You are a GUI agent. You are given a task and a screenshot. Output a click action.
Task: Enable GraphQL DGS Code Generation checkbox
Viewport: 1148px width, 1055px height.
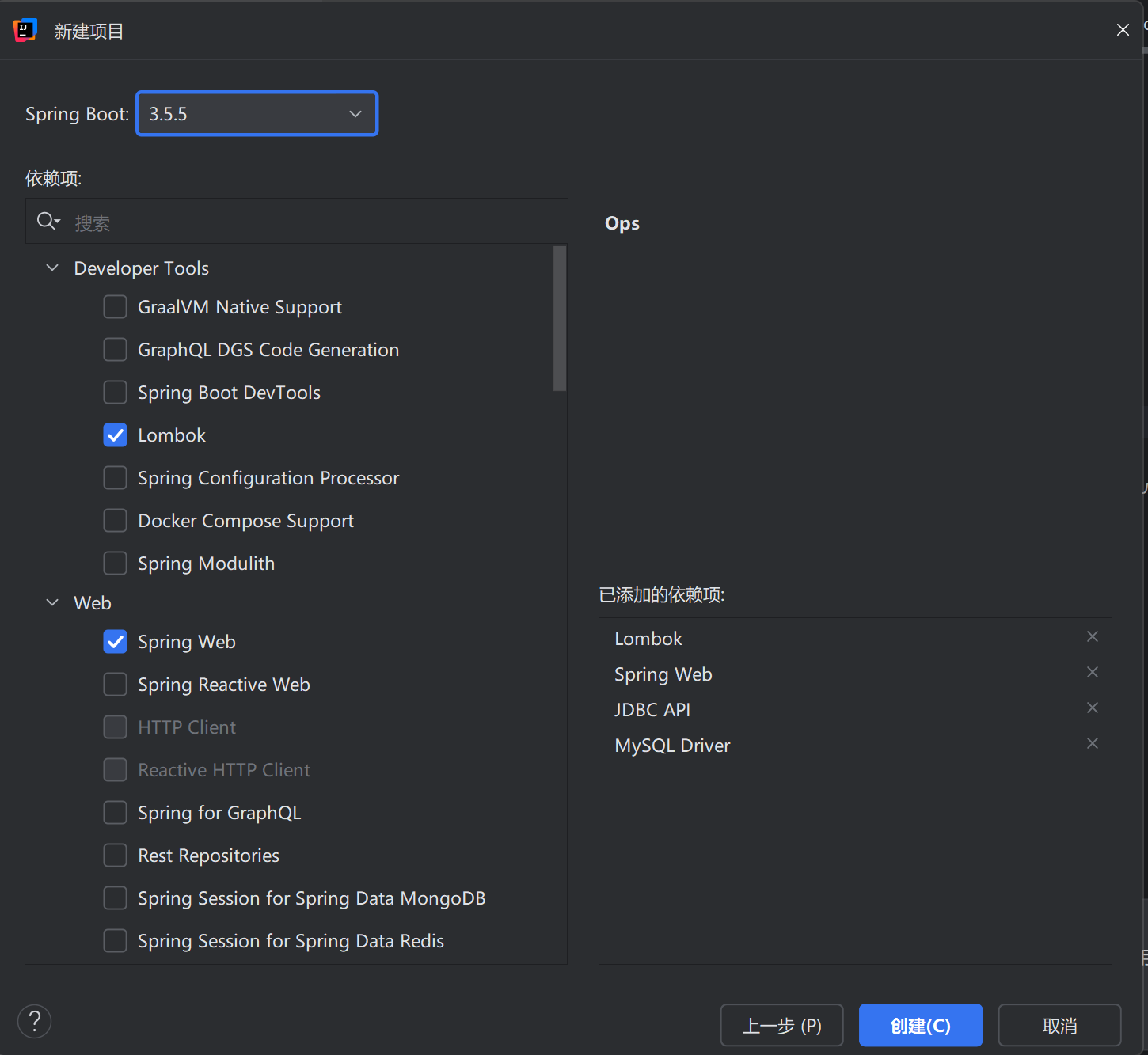click(x=115, y=349)
